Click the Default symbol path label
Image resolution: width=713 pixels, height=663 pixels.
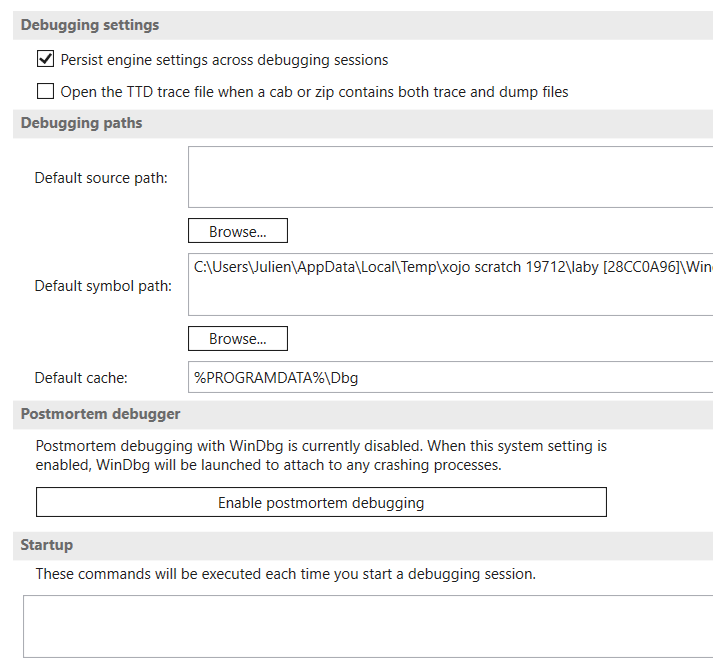click(103, 286)
